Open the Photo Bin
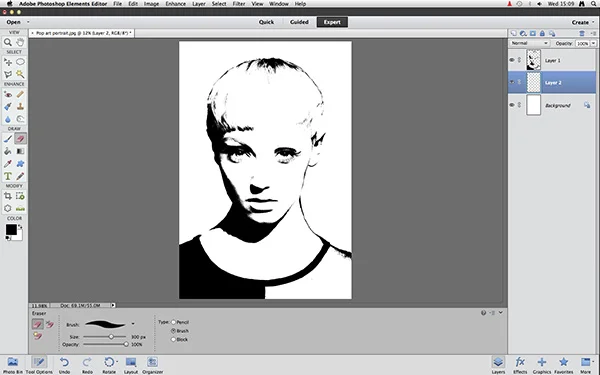Screen dimensions: 600x375 13,365
